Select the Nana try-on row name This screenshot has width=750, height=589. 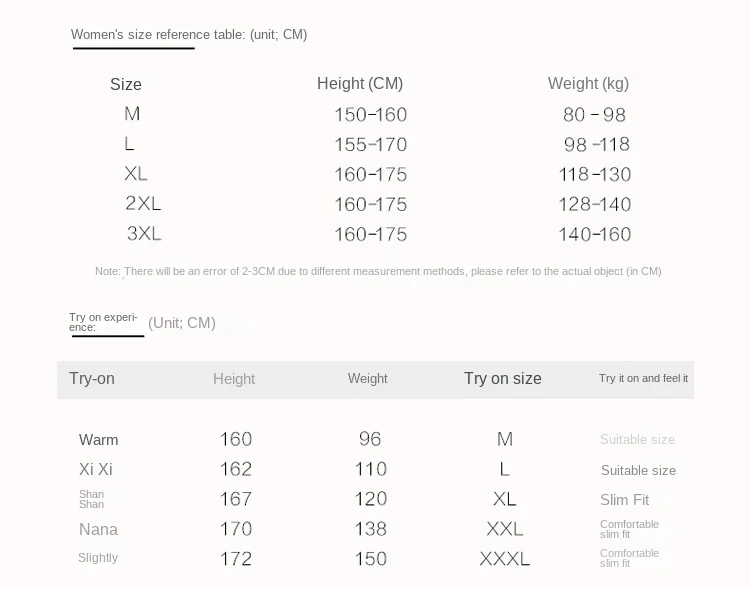click(99, 529)
